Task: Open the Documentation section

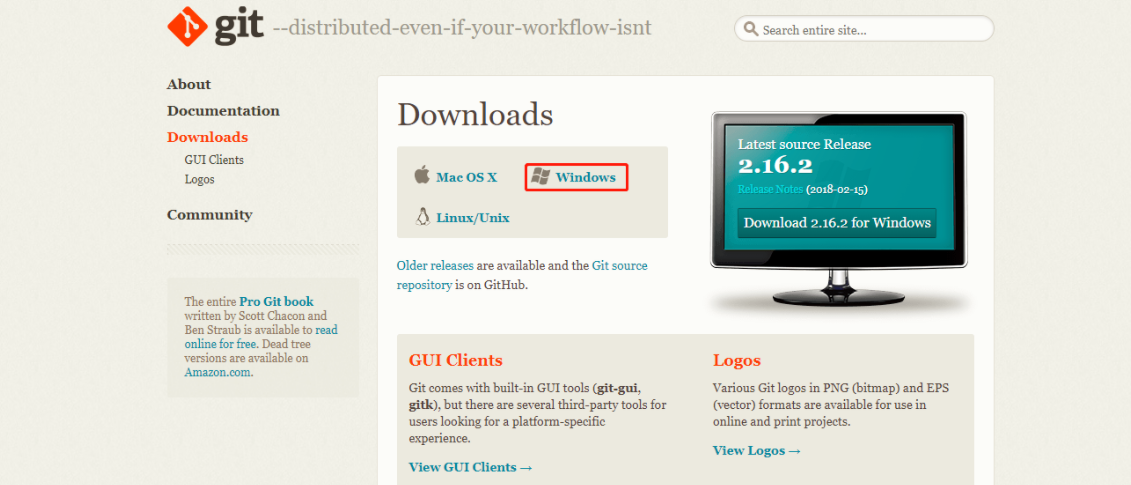Action: click(x=224, y=111)
